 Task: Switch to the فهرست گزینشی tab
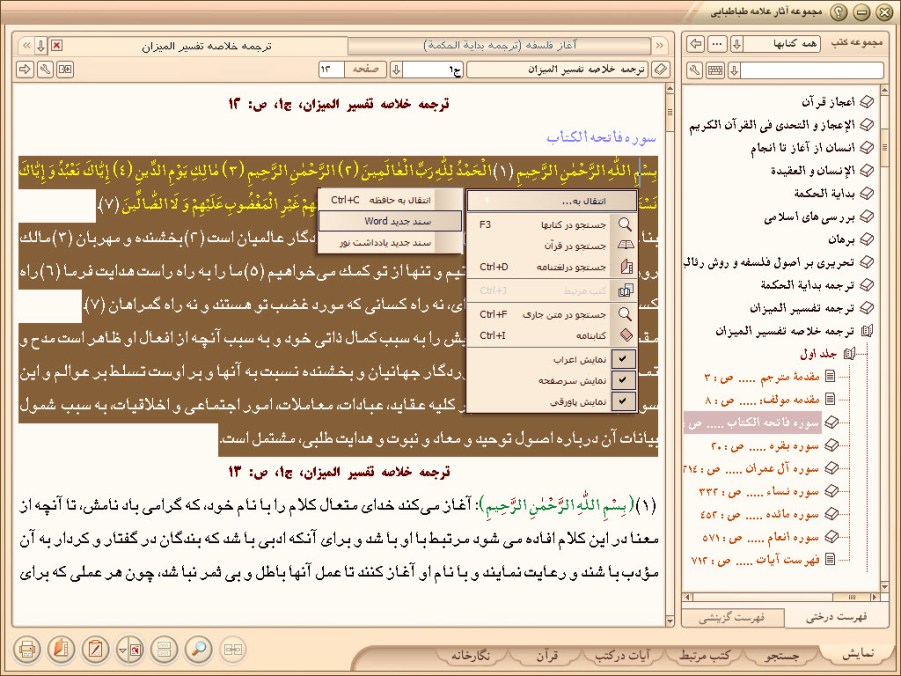point(731,617)
